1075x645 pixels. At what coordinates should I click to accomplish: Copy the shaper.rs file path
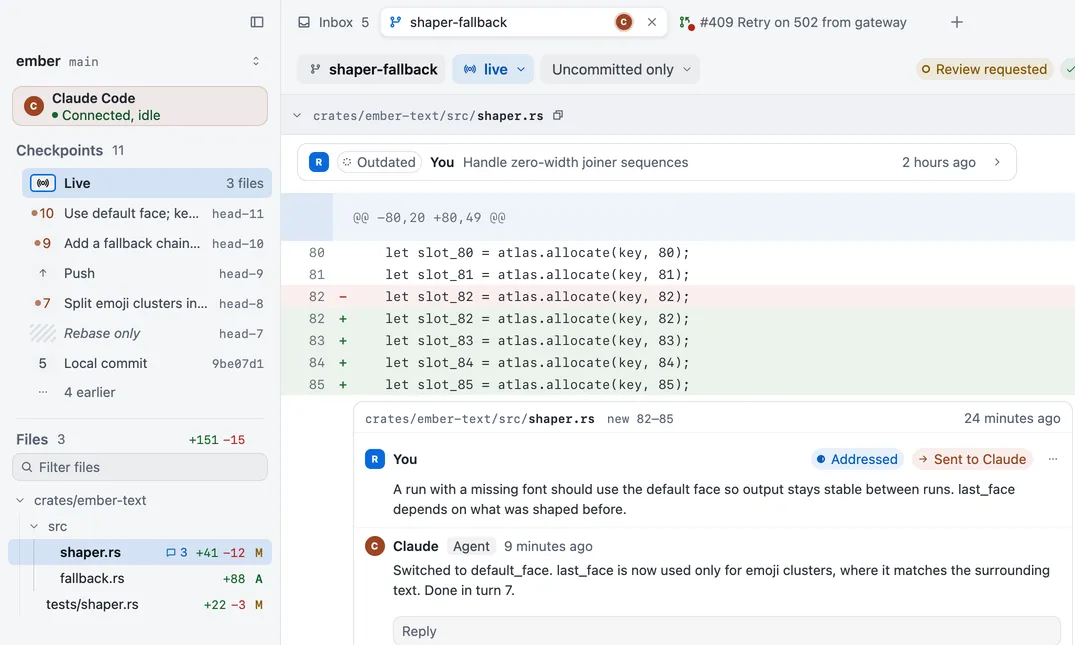click(558, 115)
